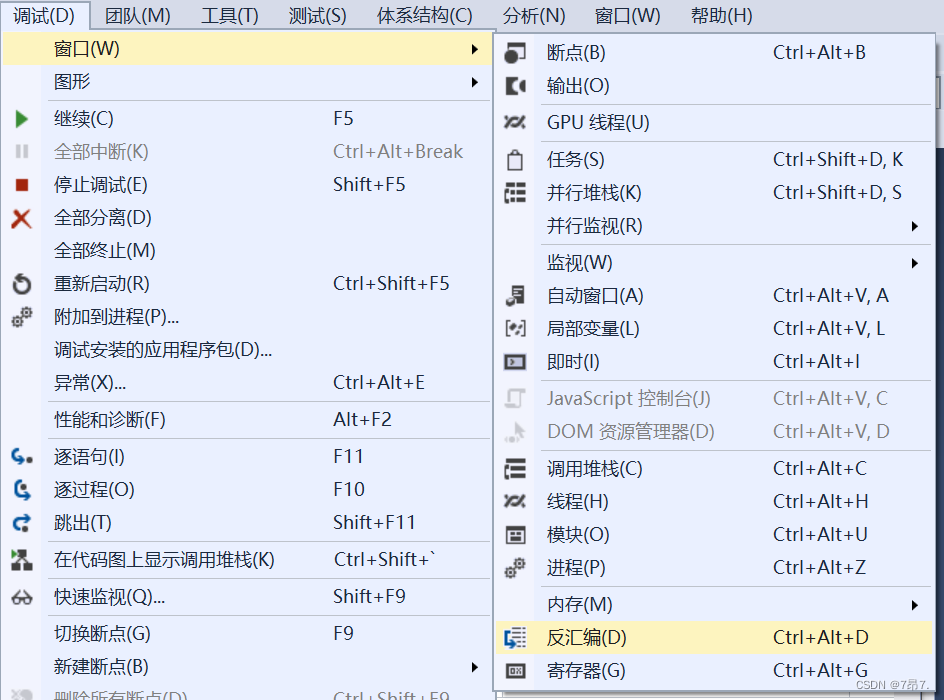Click the Step Into (逐语句) icon
Viewport: 944px width, 700px height.
pyautogui.click(x=22, y=457)
